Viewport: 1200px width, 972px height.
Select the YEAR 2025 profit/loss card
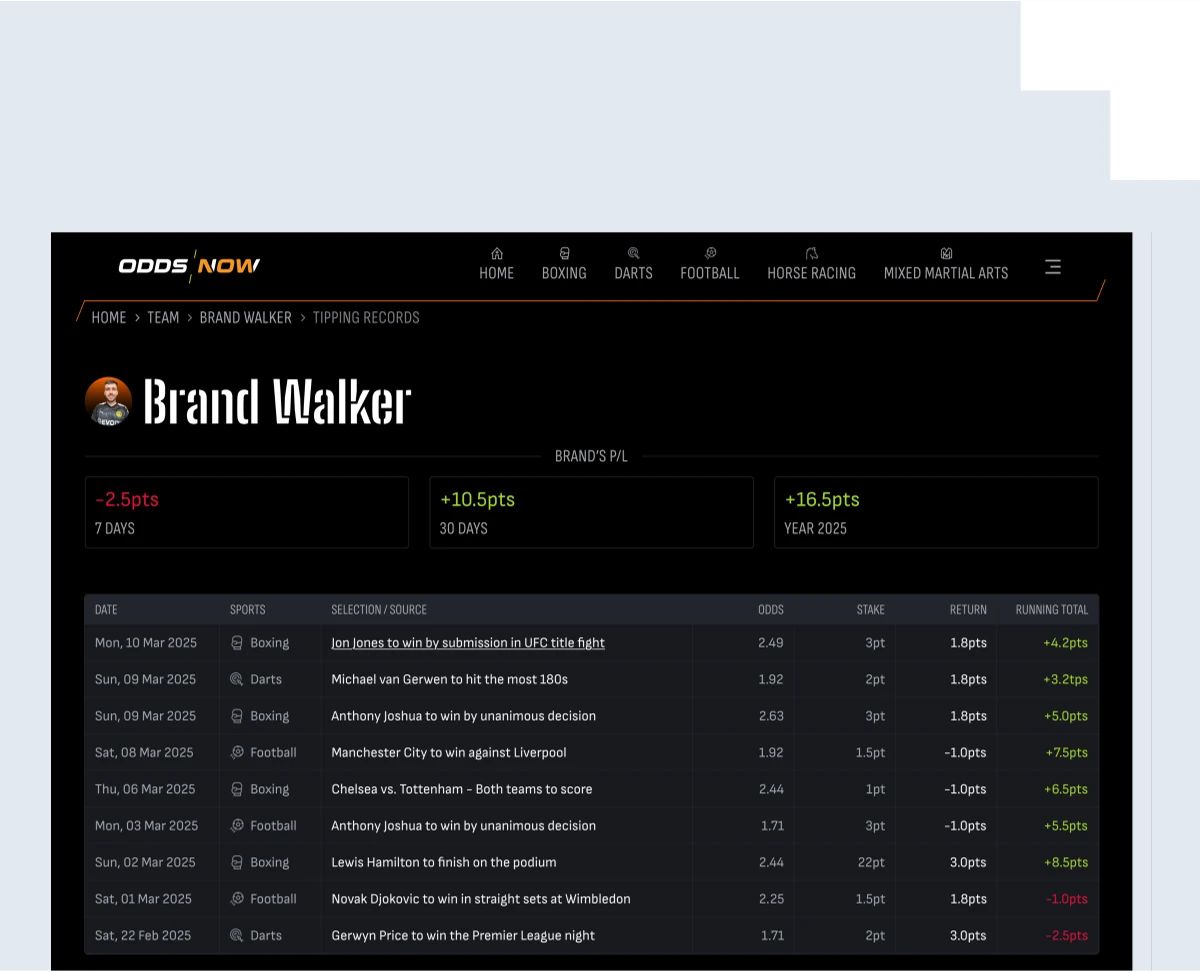(x=936, y=512)
